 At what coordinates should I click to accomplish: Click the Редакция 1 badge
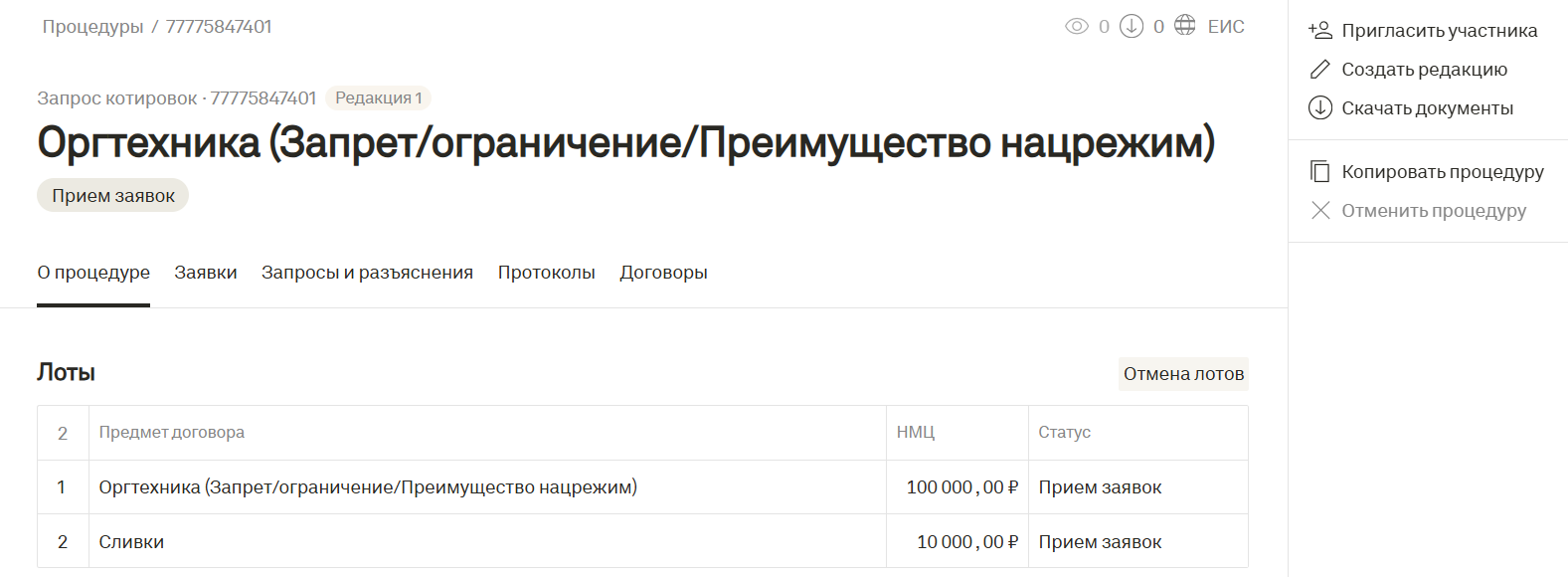click(378, 98)
